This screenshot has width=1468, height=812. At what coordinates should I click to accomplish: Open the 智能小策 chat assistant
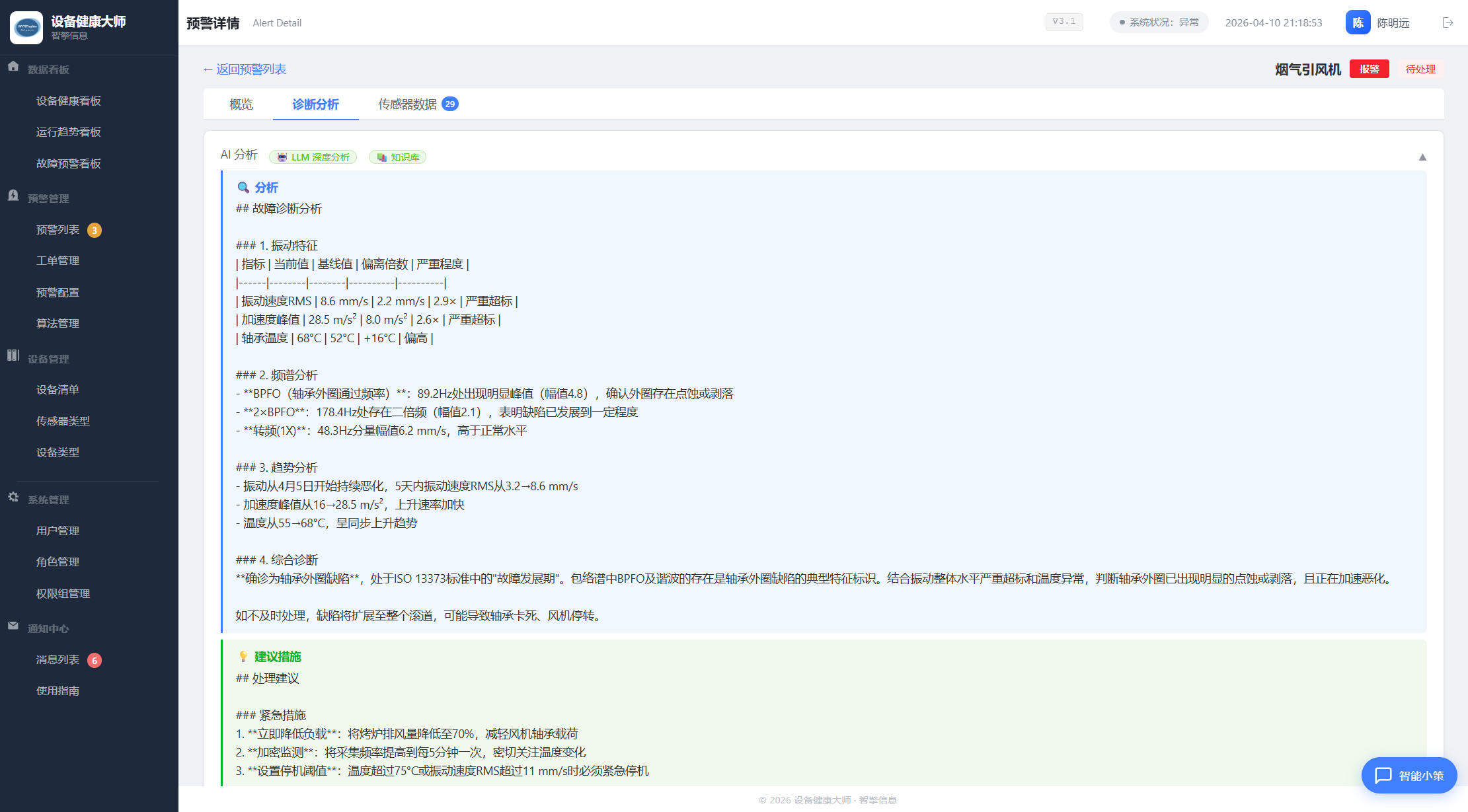tap(1409, 775)
